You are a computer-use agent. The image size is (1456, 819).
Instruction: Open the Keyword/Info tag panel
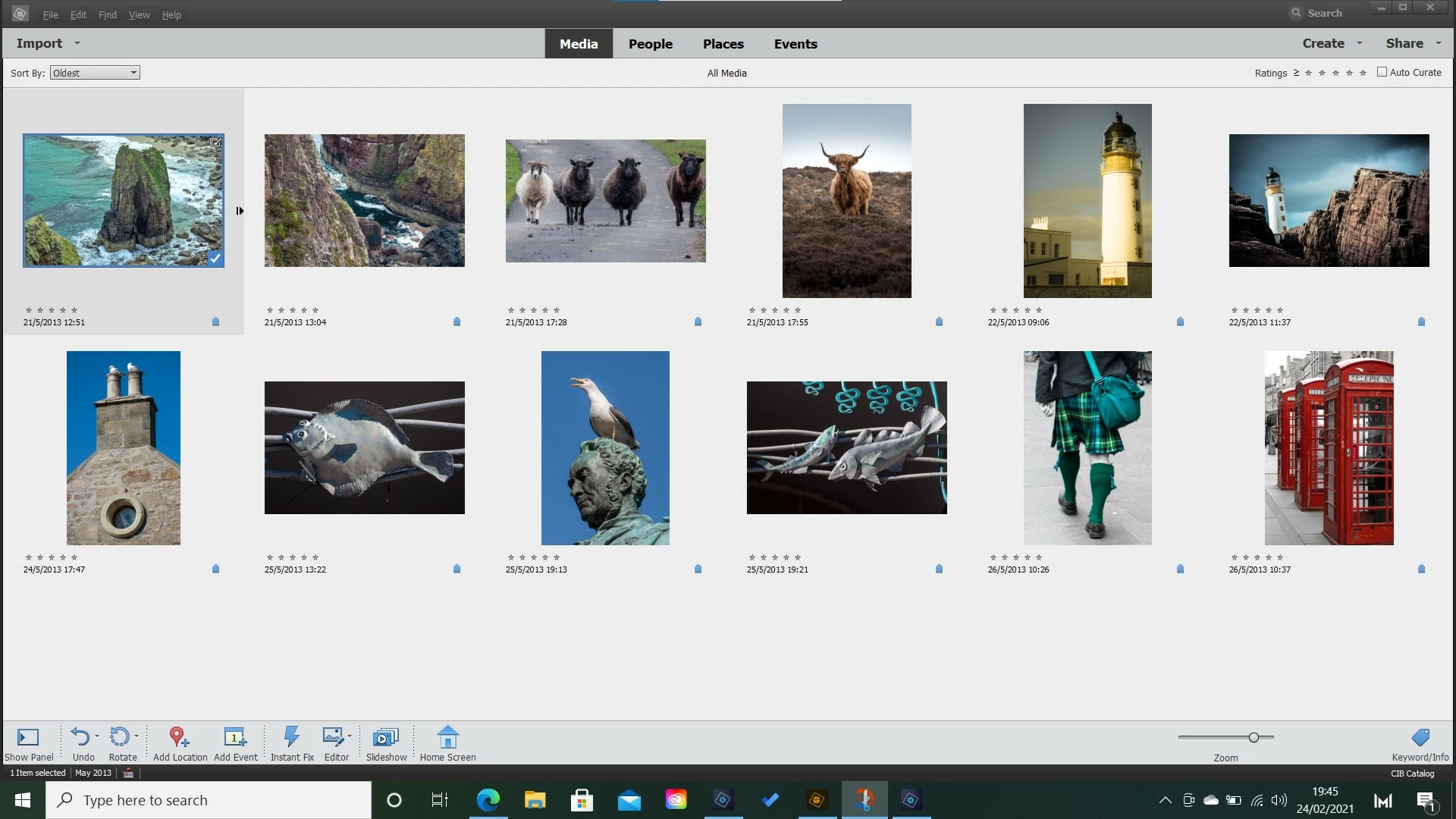(1420, 737)
